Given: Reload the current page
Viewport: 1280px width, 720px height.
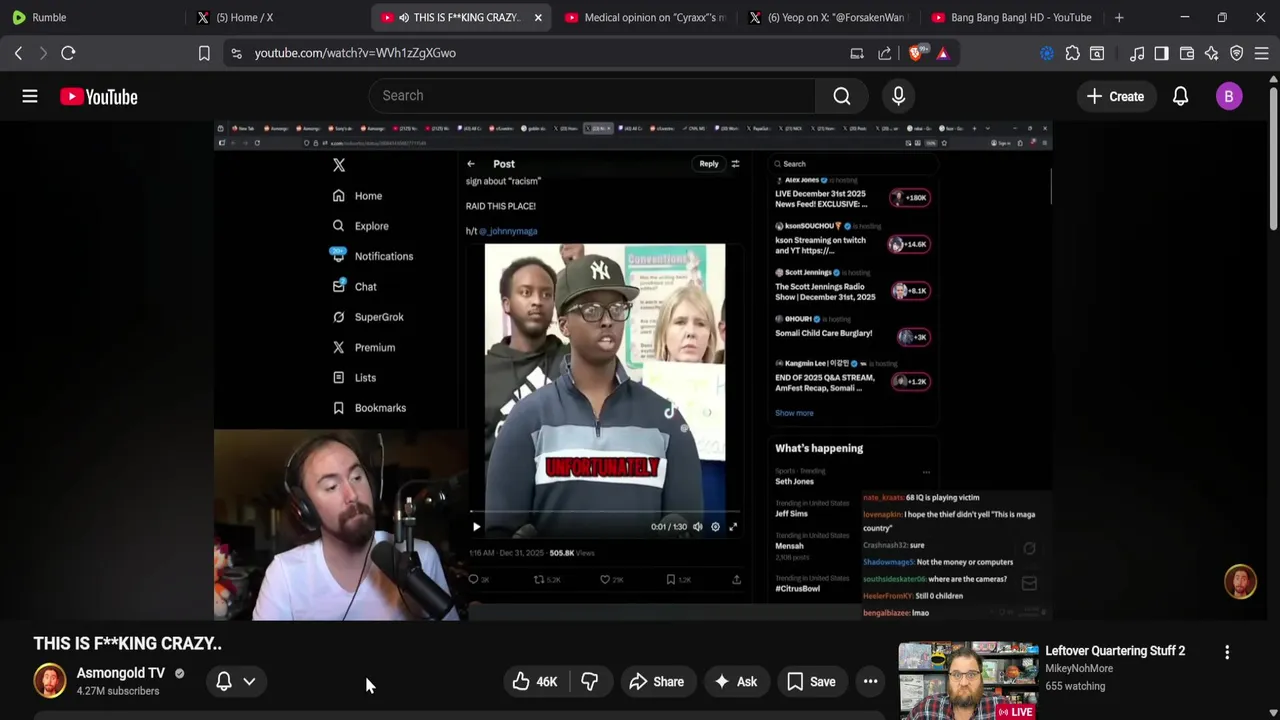Looking at the screenshot, I should click(68, 53).
